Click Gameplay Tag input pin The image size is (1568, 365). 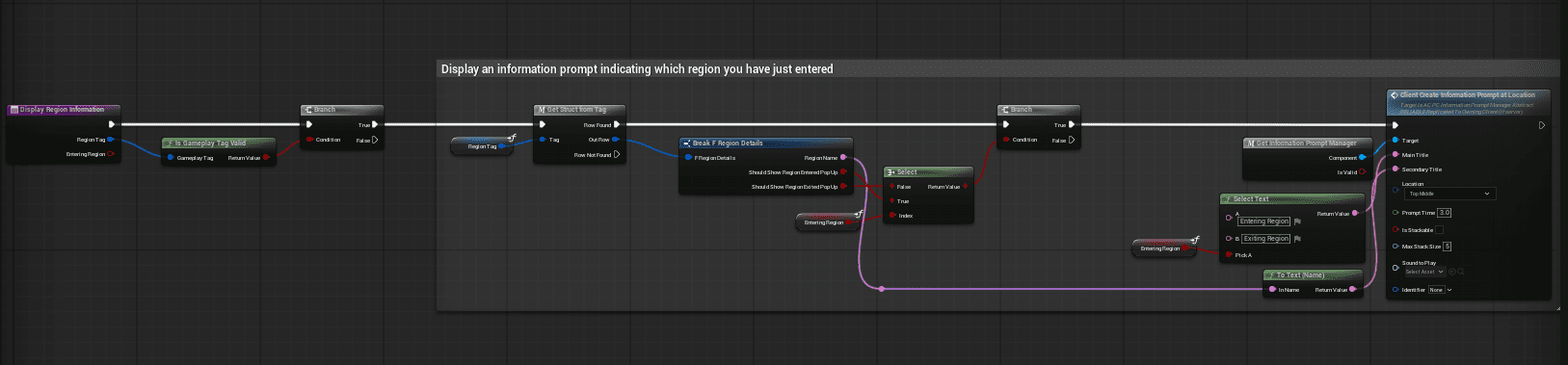coord(171,157)
